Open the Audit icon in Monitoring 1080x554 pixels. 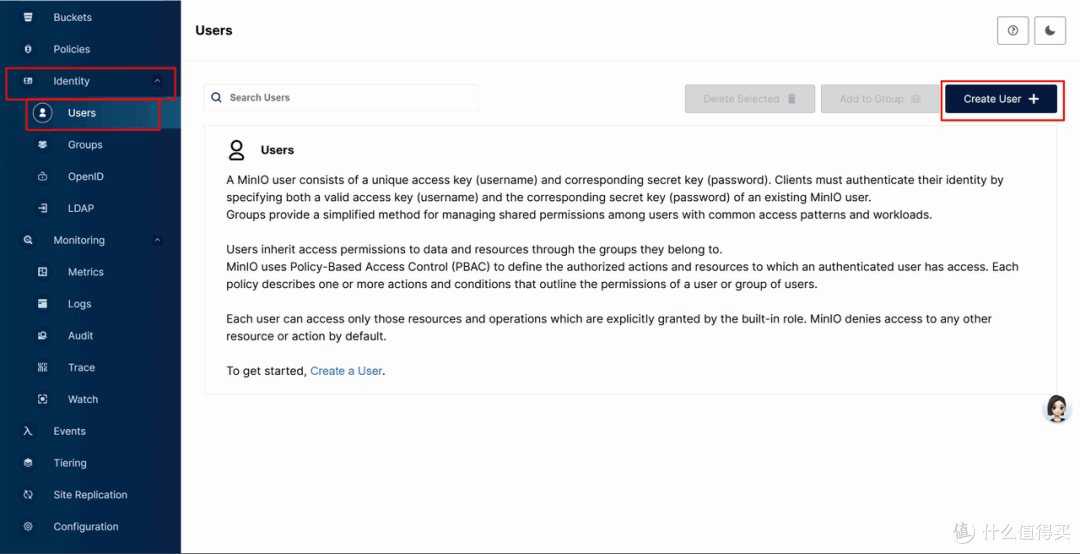(x=43, y=336)
